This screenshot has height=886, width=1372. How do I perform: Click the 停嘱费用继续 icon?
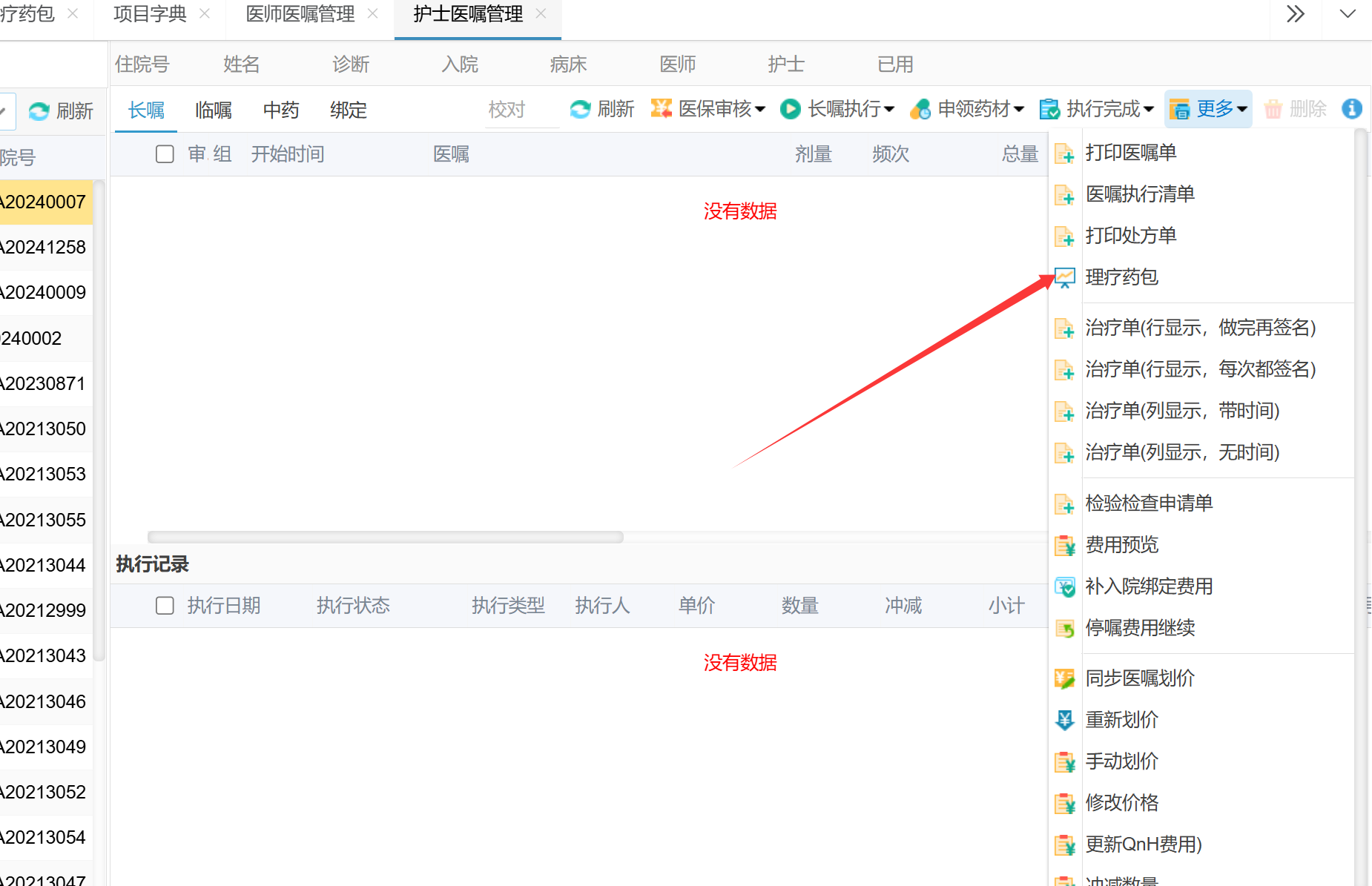1065,629
